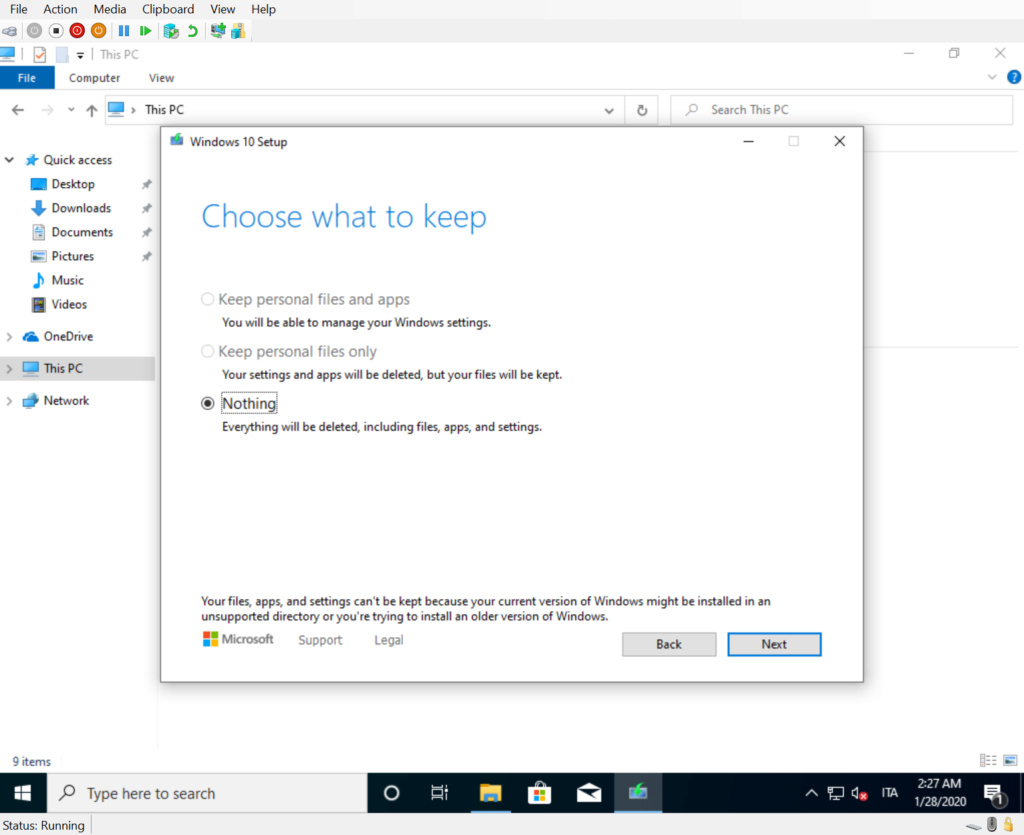Select Keep personal files only option

point(208,351)
